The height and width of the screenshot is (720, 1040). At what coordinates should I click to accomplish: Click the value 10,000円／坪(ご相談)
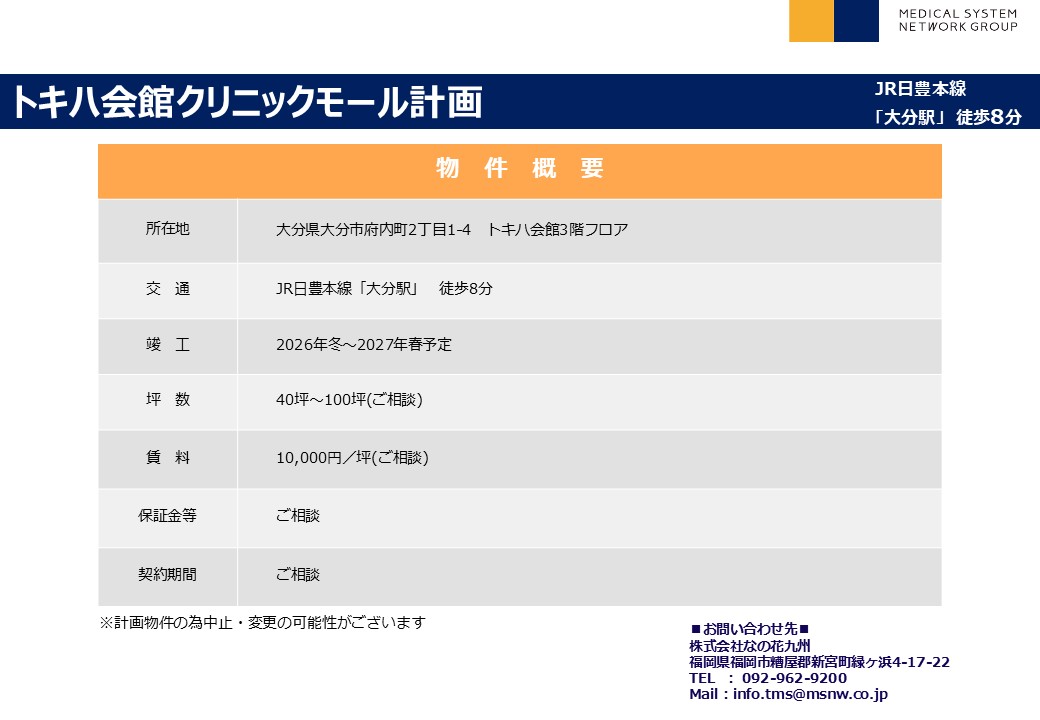click(x=352, y=457)
